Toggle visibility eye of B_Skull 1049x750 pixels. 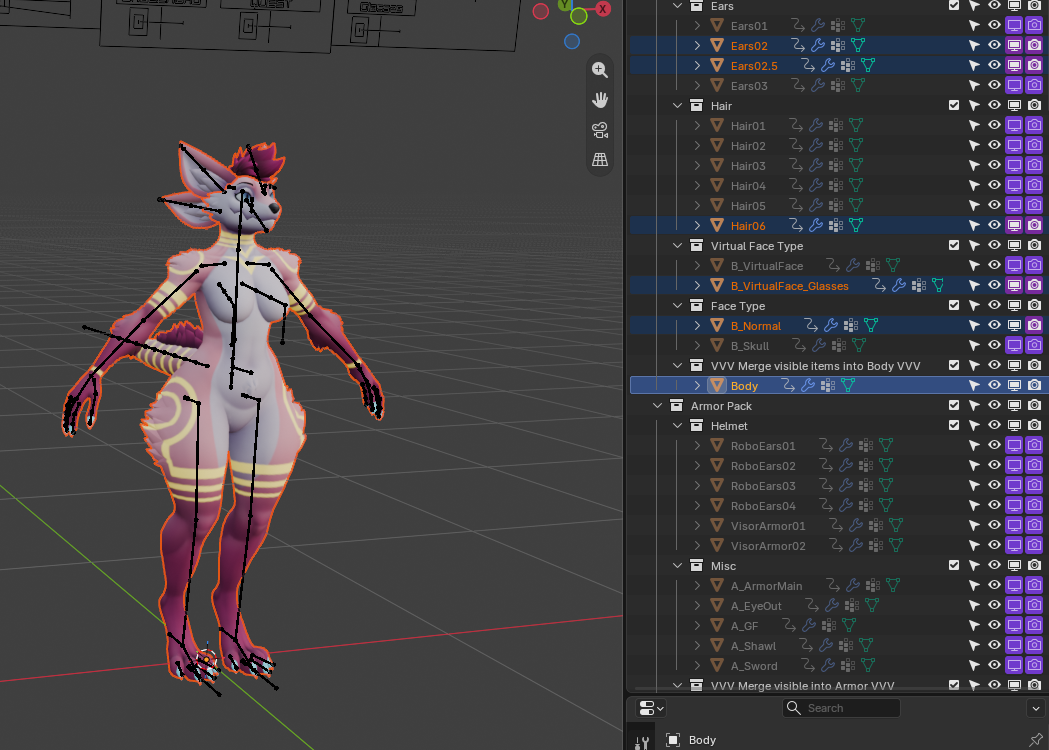pos(994,345)
